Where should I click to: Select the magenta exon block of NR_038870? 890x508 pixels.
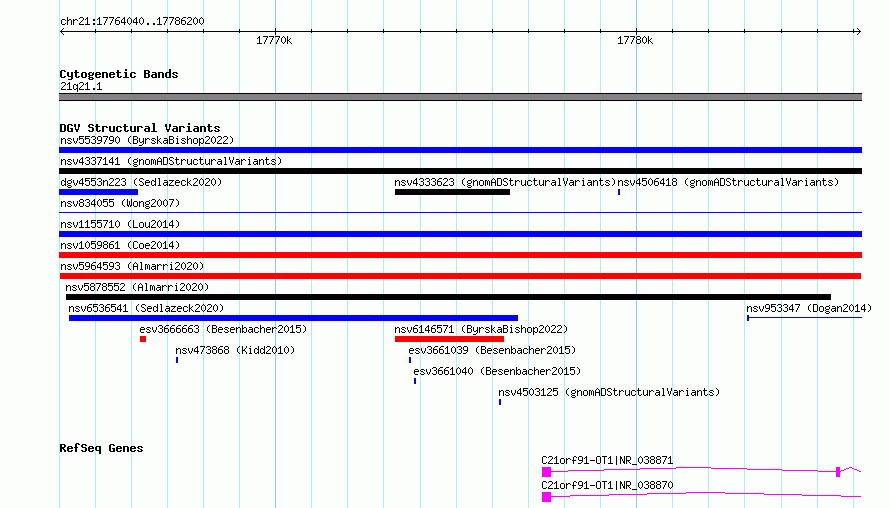tap(547, 497)
